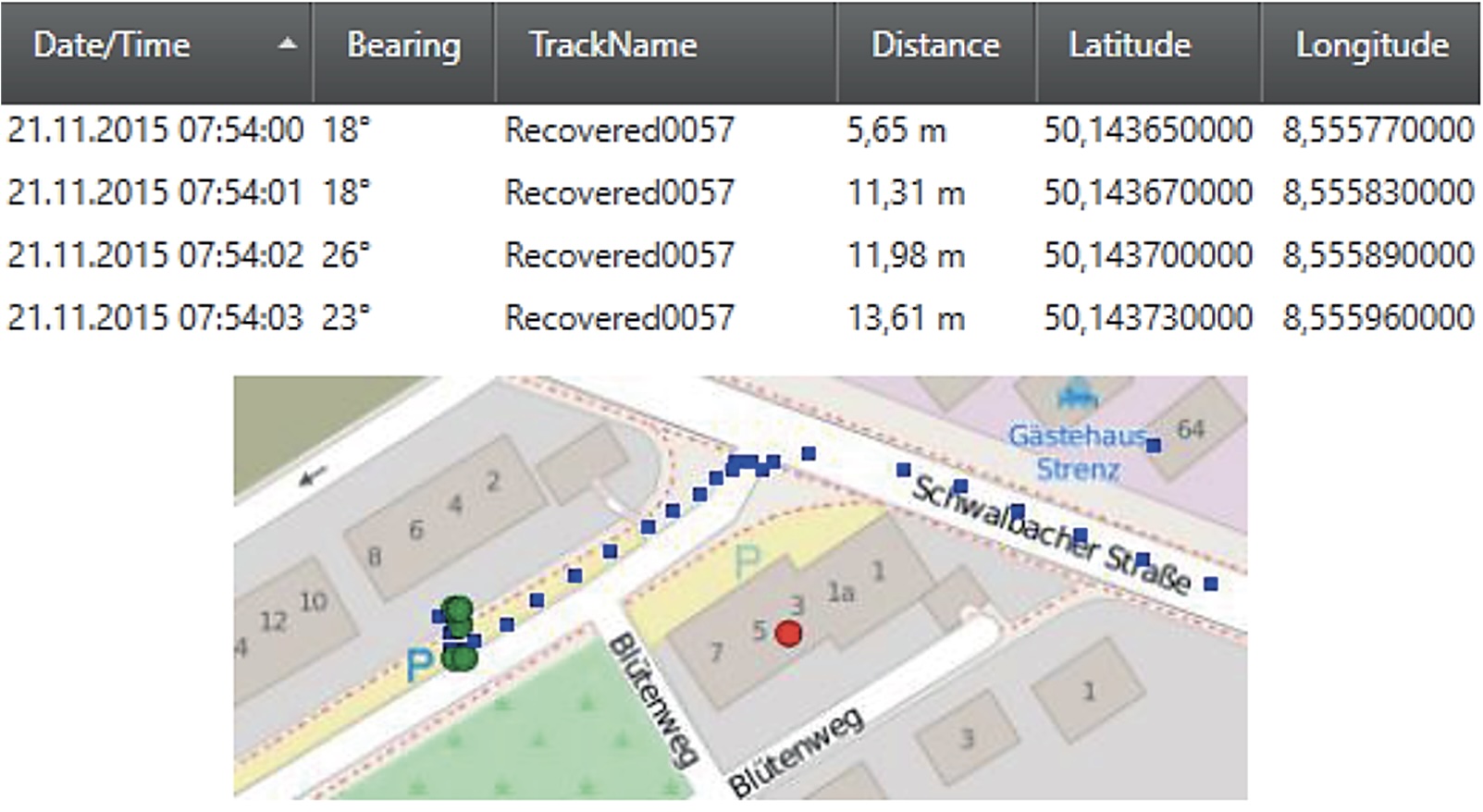Click longitude value 8,555770000

tap(1378, 130)
